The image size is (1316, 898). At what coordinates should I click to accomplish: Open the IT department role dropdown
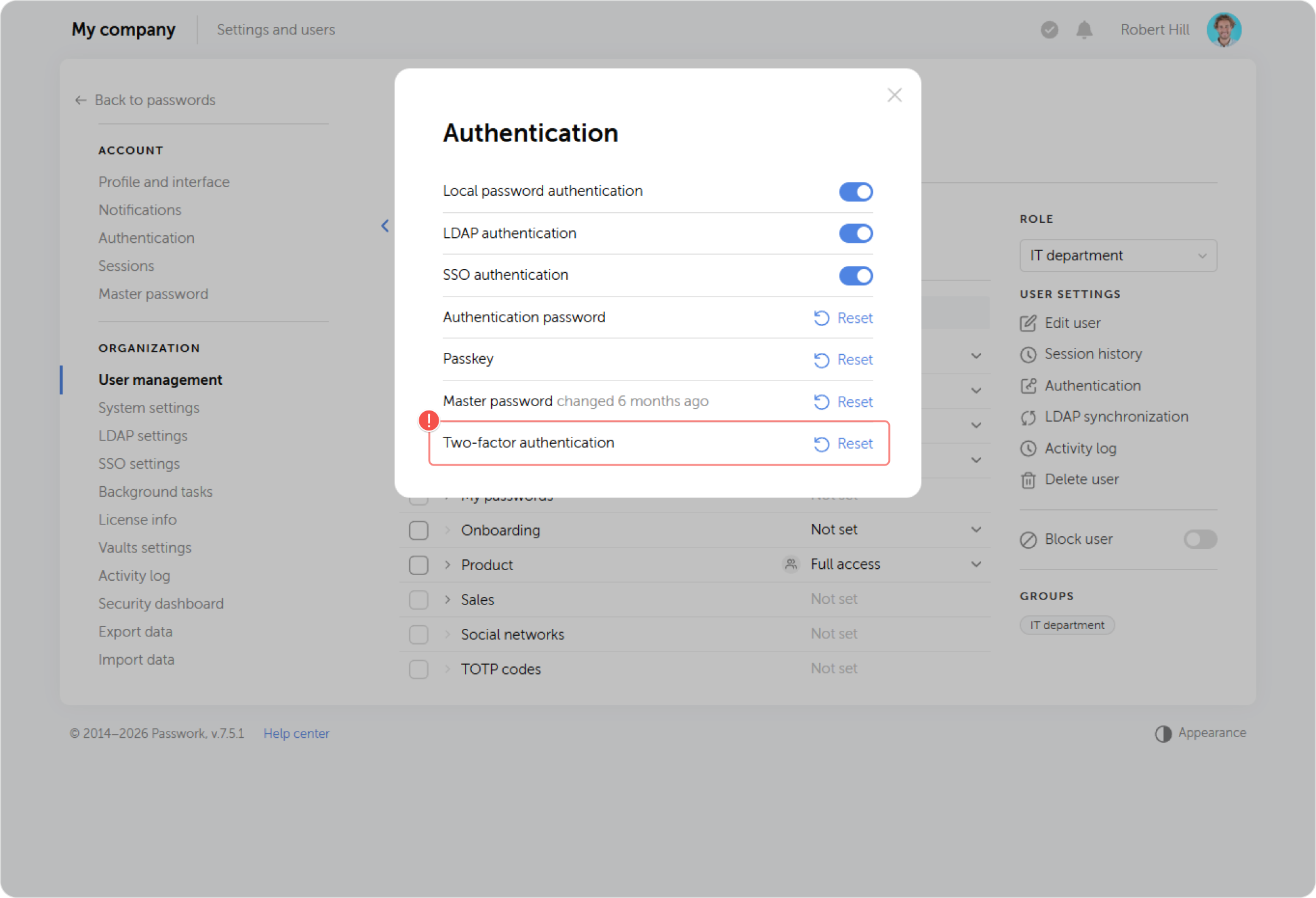1118,255
